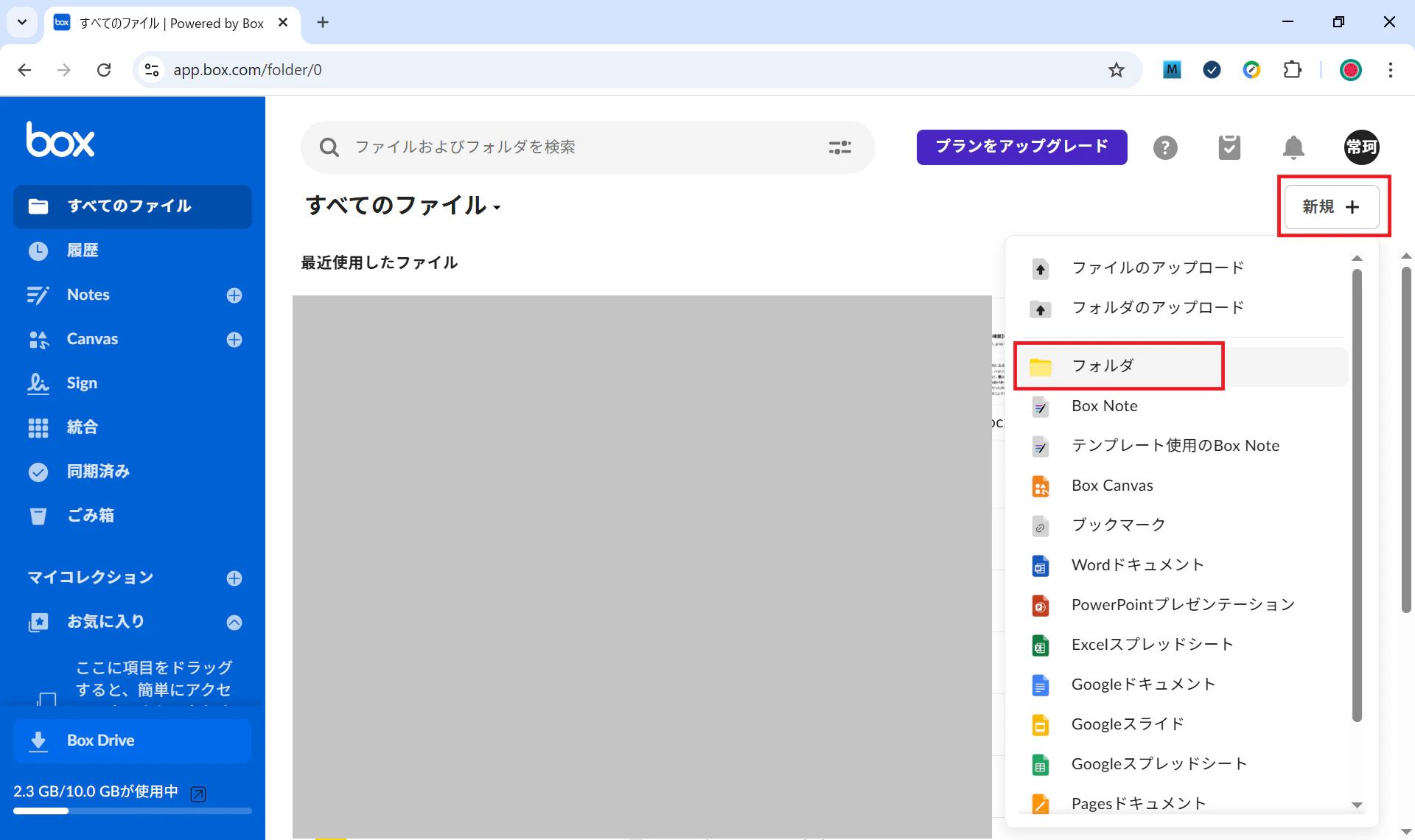Bookmark this page with the star icon

[1117, 70]
